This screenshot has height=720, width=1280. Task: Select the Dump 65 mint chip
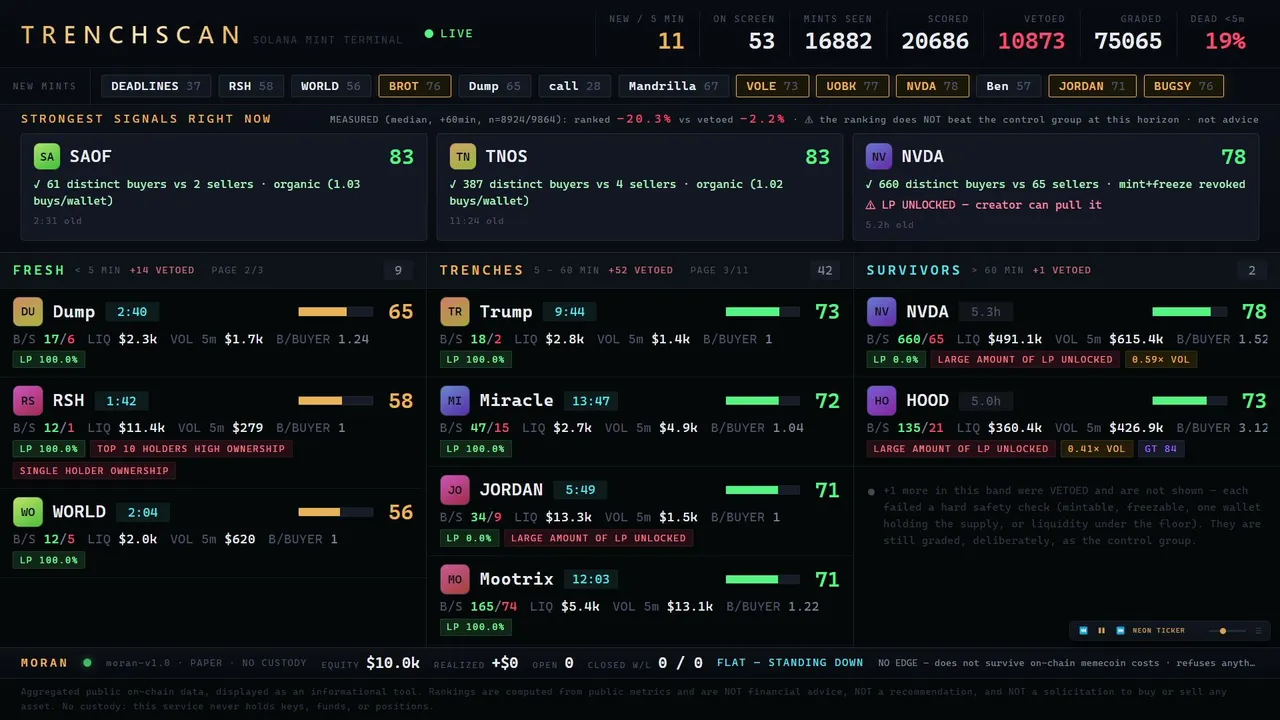click(x=495, y=86)
